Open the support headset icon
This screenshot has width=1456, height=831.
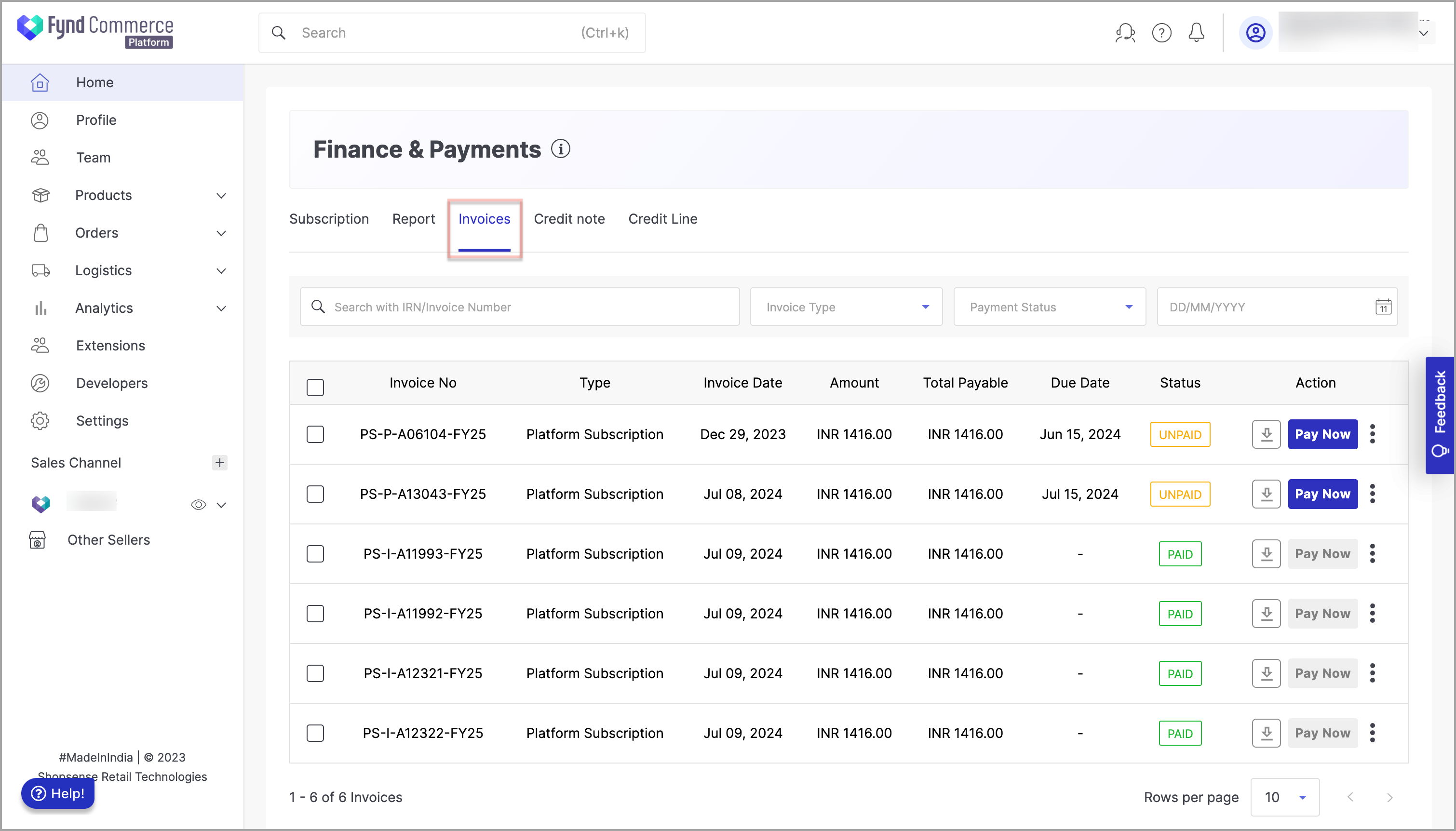coord(1125,33)
